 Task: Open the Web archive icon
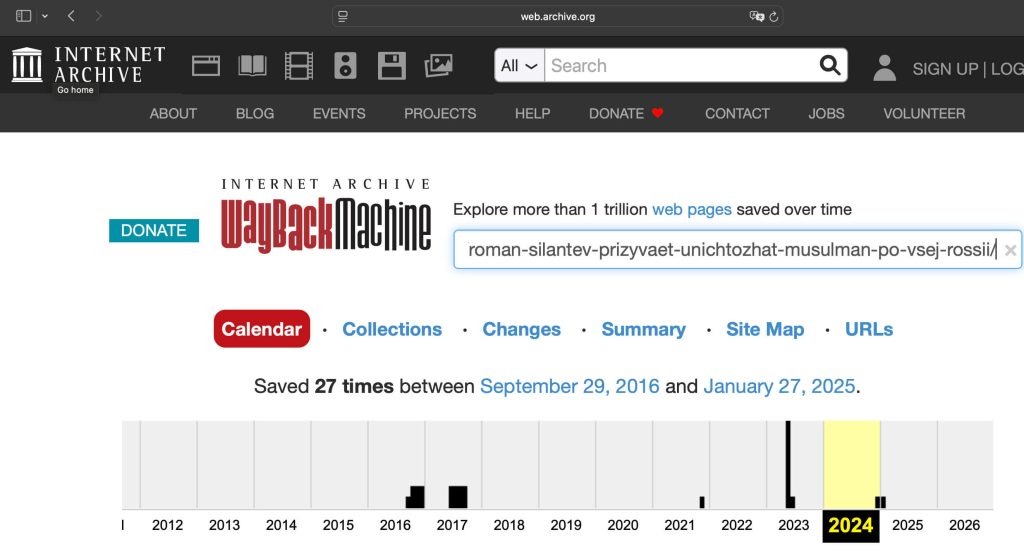point(206,65)
